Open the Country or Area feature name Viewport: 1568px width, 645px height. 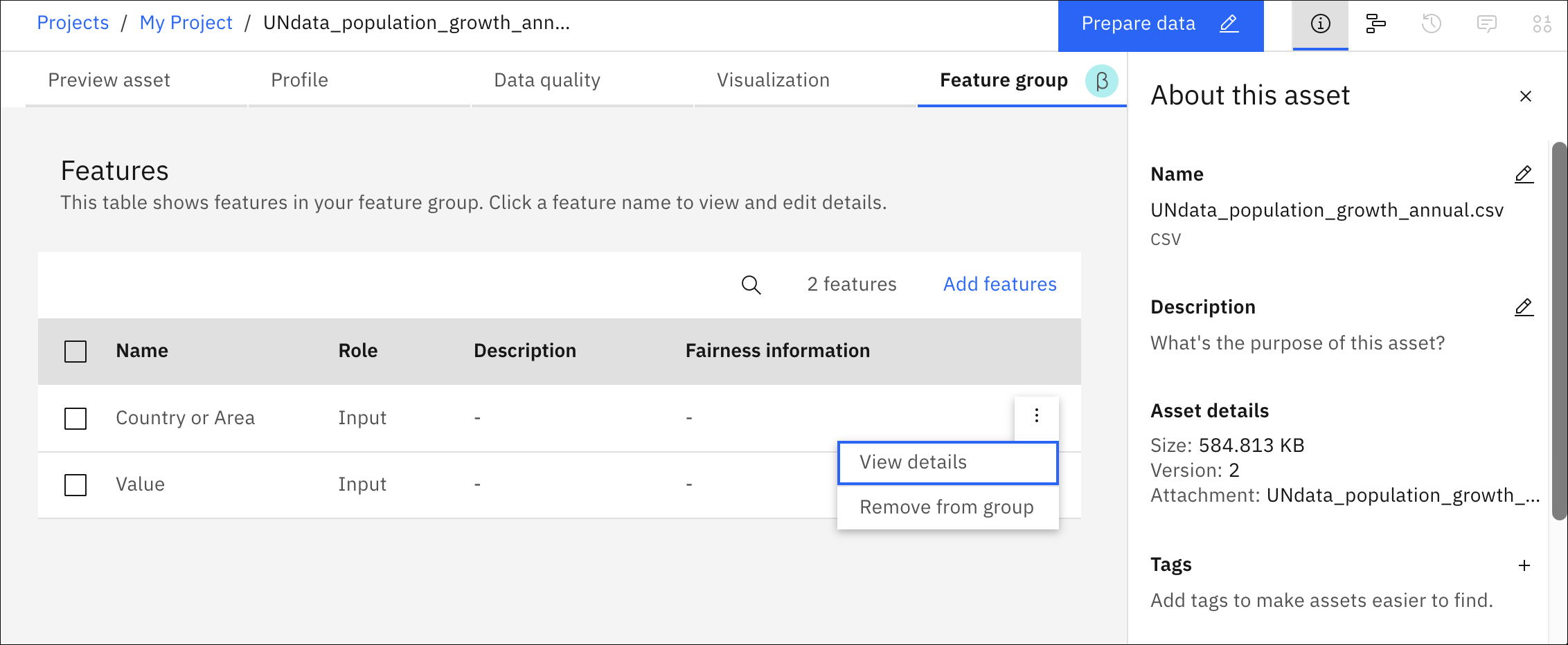pyautogui.click(x=185, y=418)
